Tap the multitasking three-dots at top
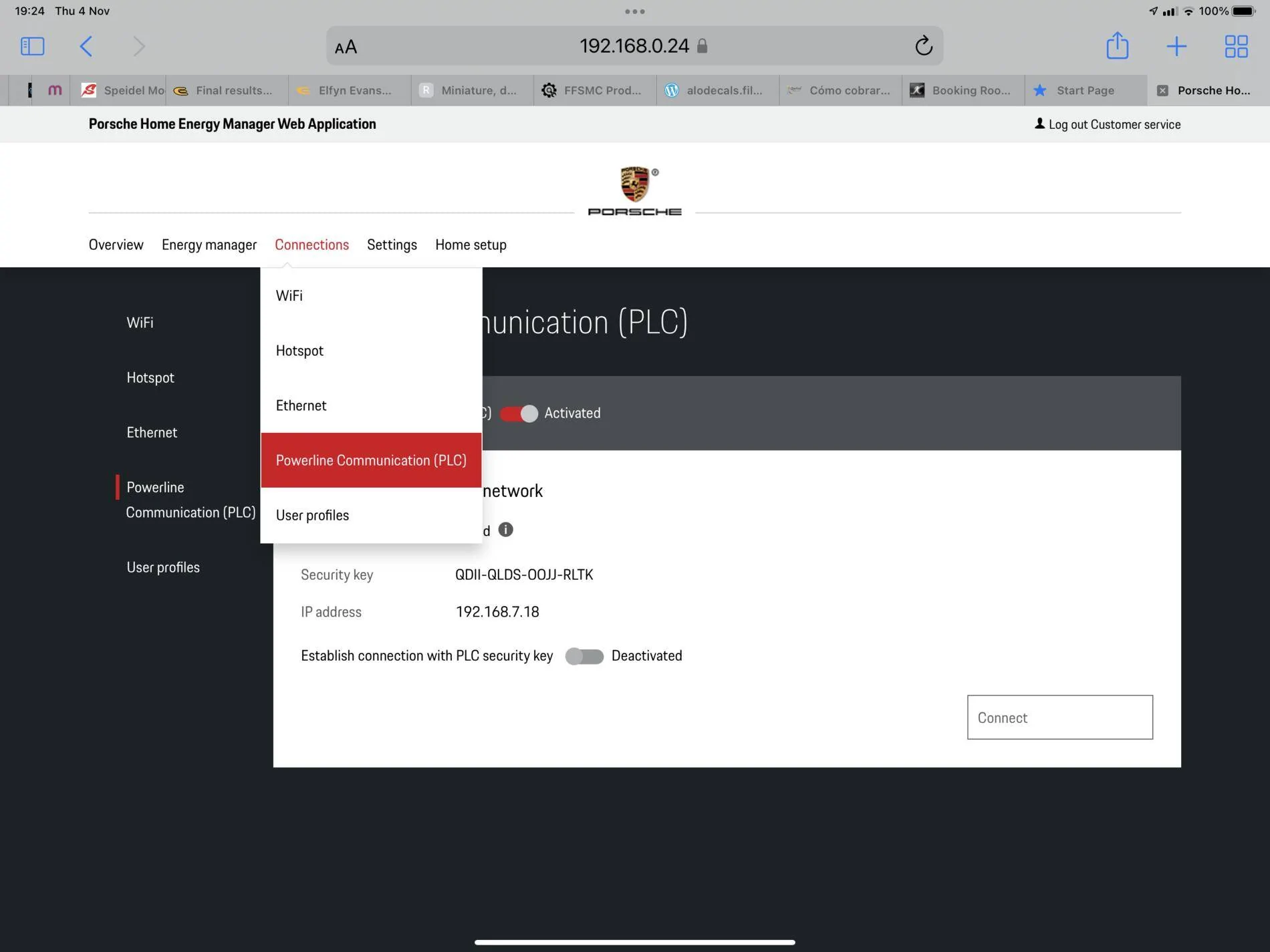 click(635, 11)
